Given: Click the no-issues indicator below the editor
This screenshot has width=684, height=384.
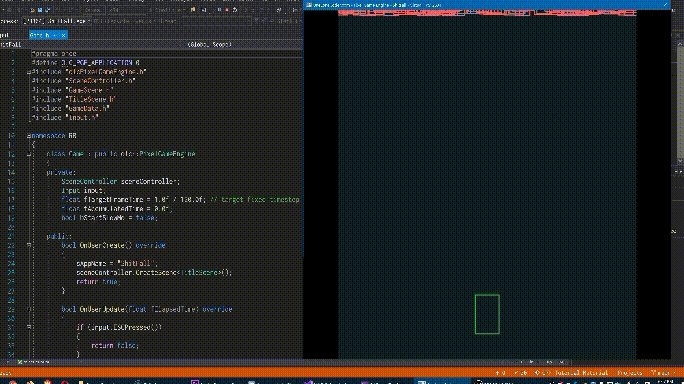Looking at the screenshot, I should point(33,362).
